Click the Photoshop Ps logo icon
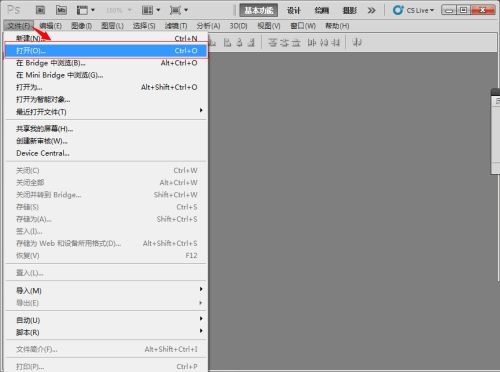The width and height of the screenshot is (500, 372). click(14, 9)
